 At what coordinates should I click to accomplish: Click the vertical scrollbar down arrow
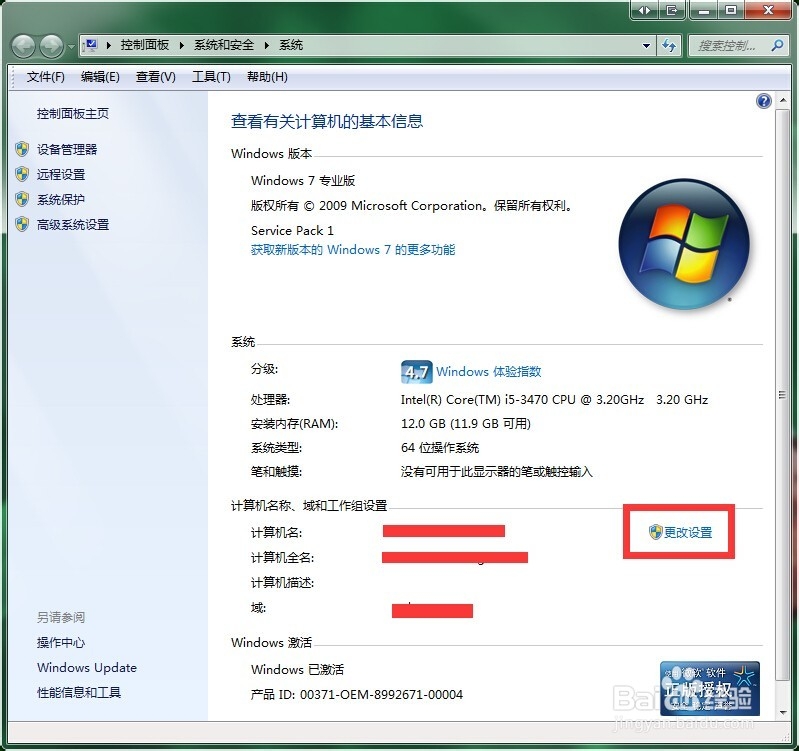(x=782, y=712)
